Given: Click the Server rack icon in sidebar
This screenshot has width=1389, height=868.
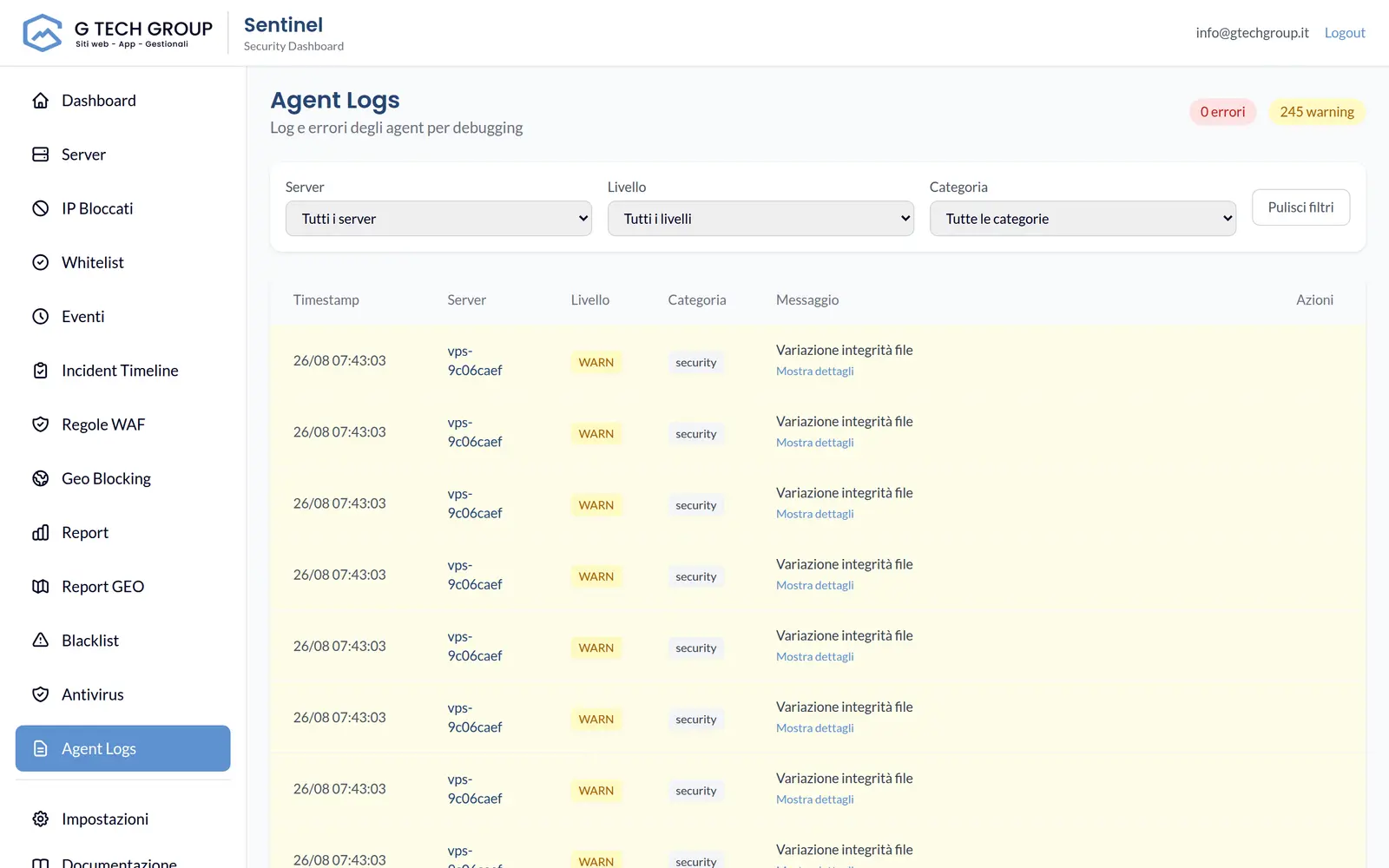Looking at the screenshot, I should [x=41, y=155].
